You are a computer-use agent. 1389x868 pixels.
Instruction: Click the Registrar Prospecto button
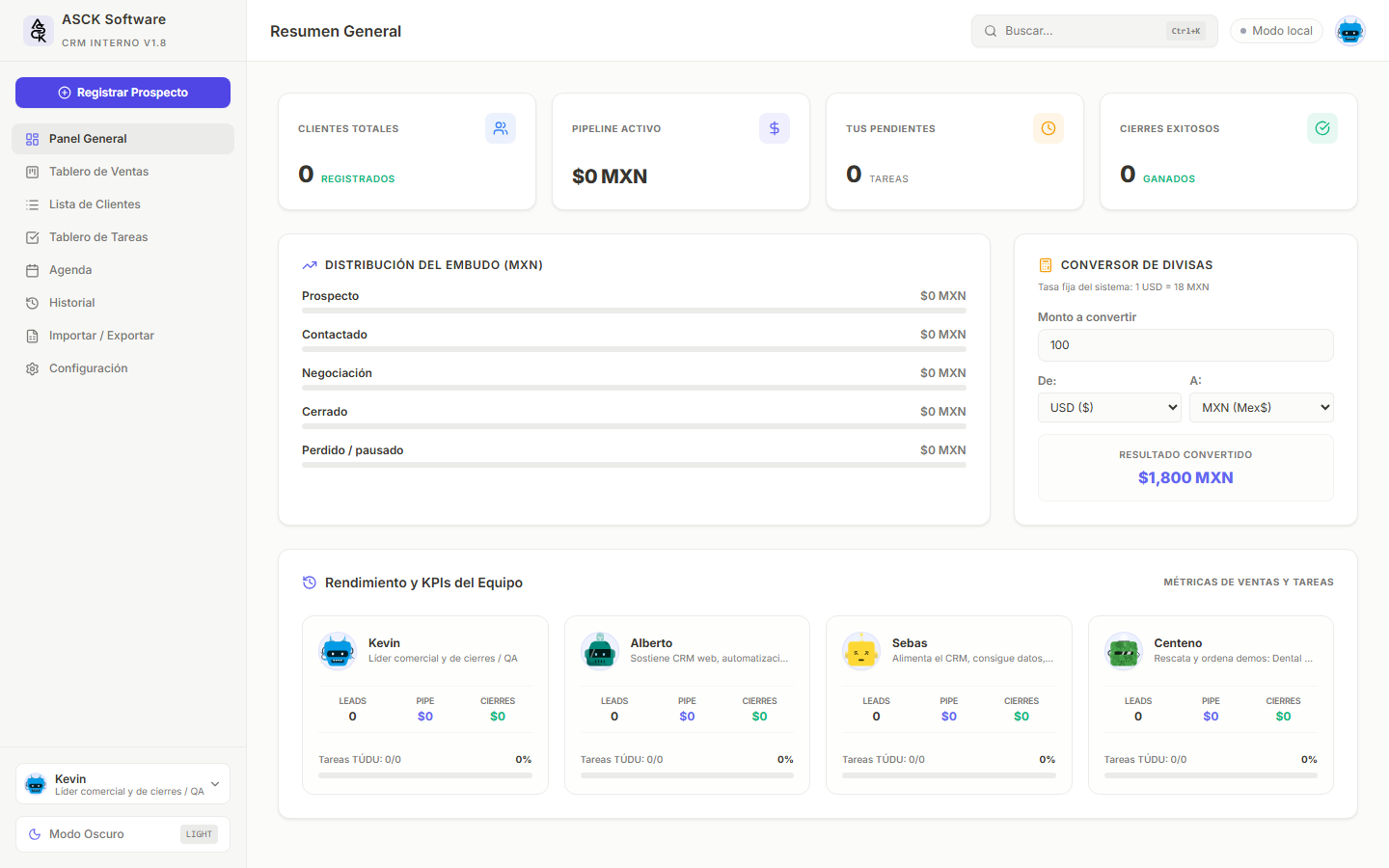(x=123, y=93)
